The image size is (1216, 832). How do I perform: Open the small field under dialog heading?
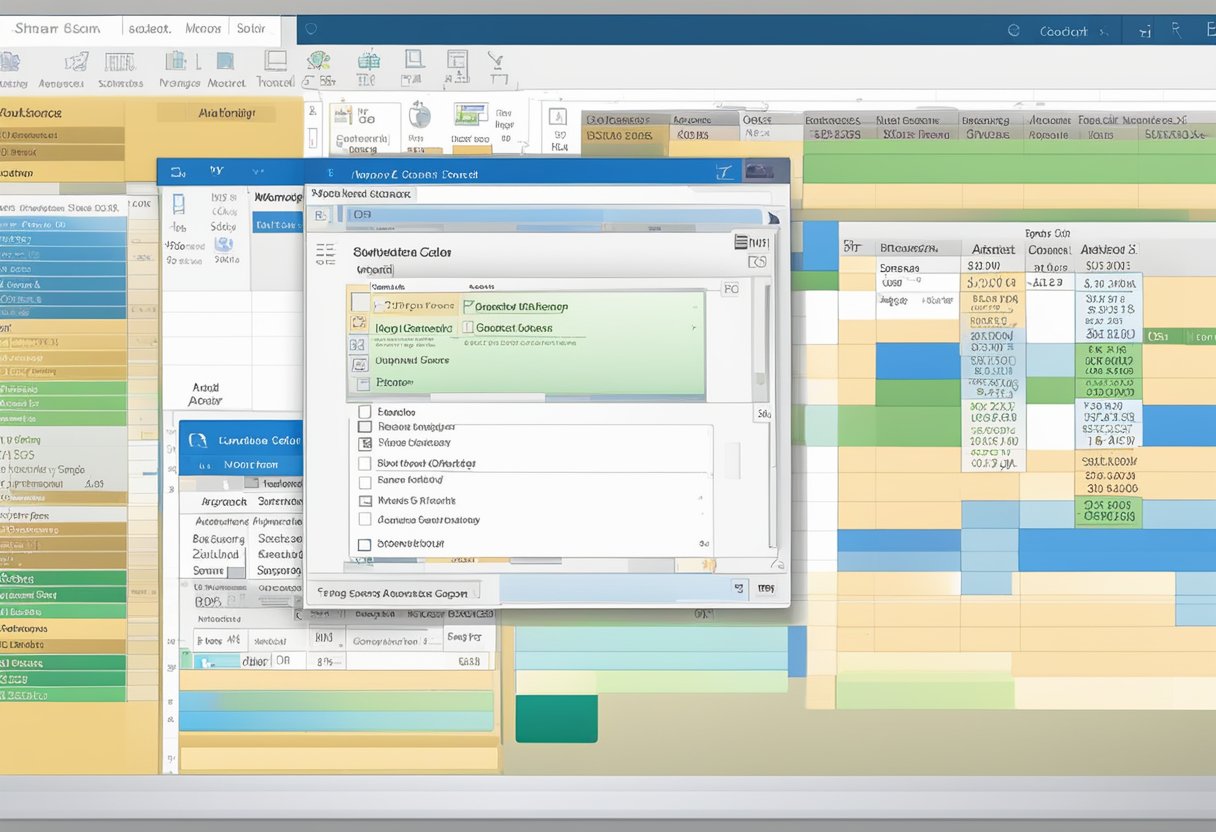click(x=374, y=270)
